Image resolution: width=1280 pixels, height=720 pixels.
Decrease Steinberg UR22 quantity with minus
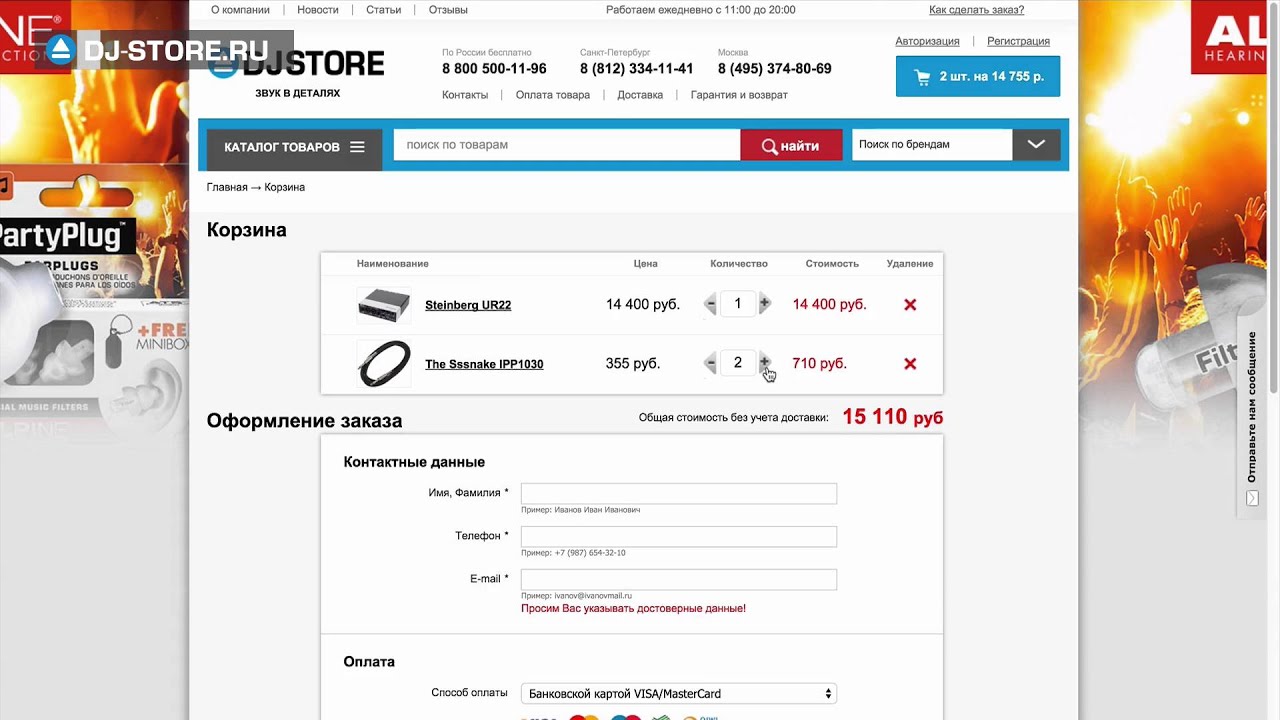point(710,304)
